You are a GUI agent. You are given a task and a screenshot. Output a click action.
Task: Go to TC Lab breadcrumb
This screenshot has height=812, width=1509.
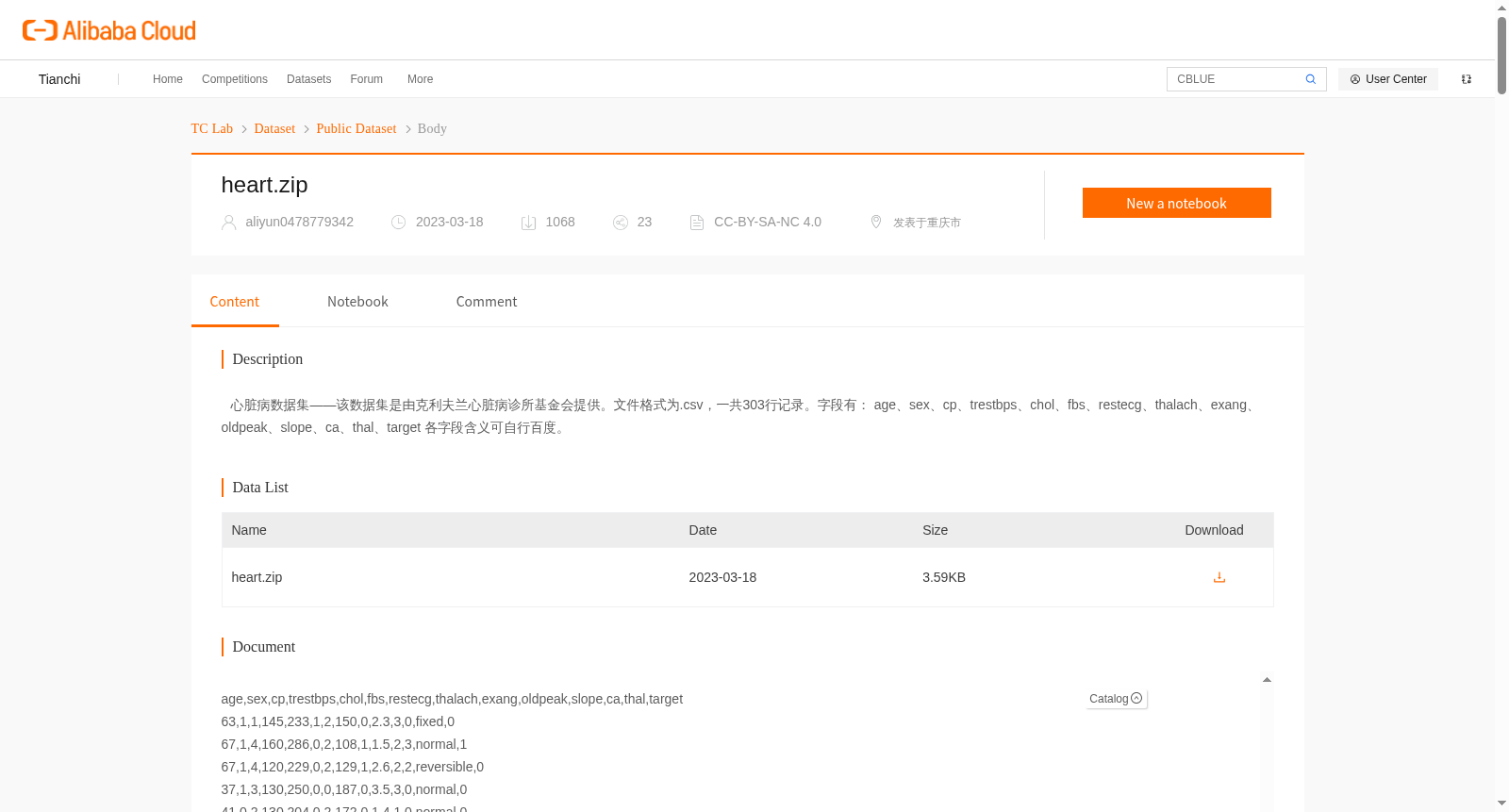click(212, 128)
